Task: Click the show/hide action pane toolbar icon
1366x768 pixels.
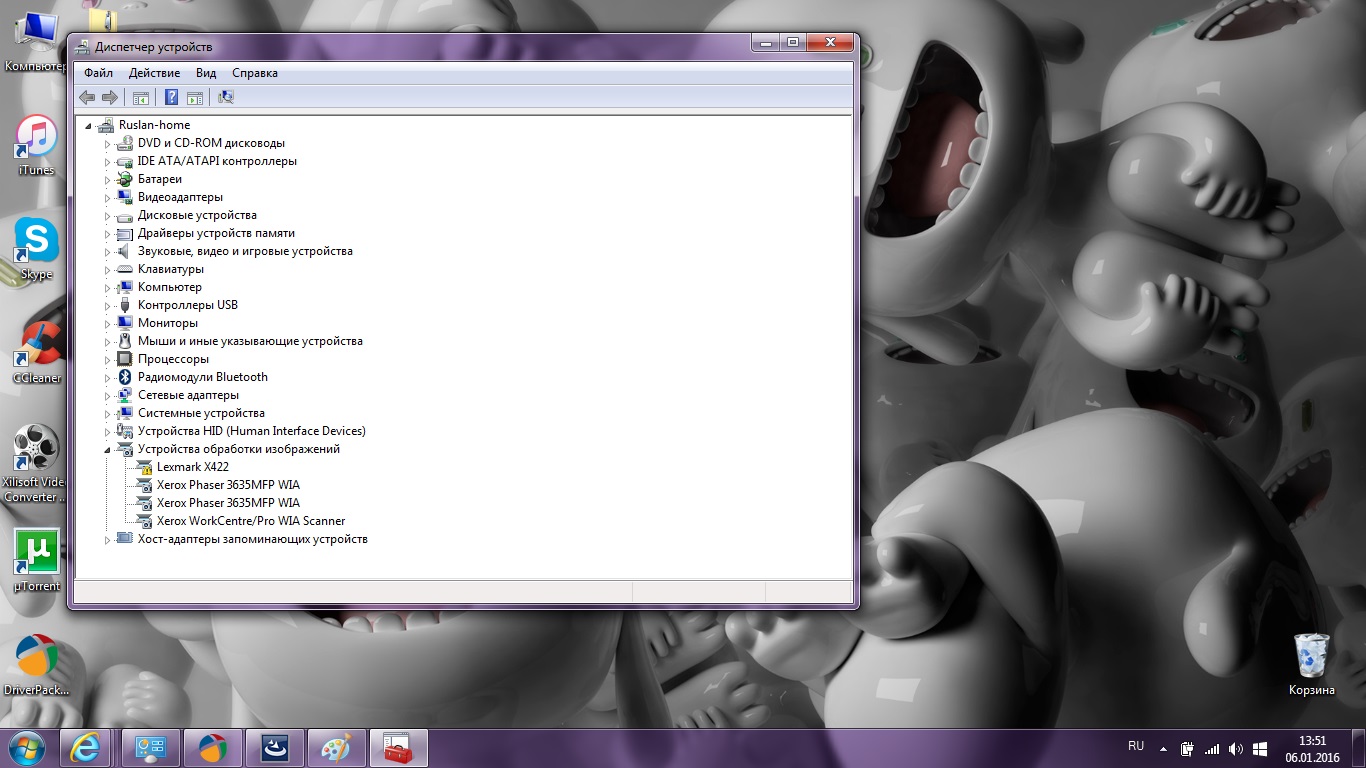Action: pyautogui.click(x=195, y=97)
